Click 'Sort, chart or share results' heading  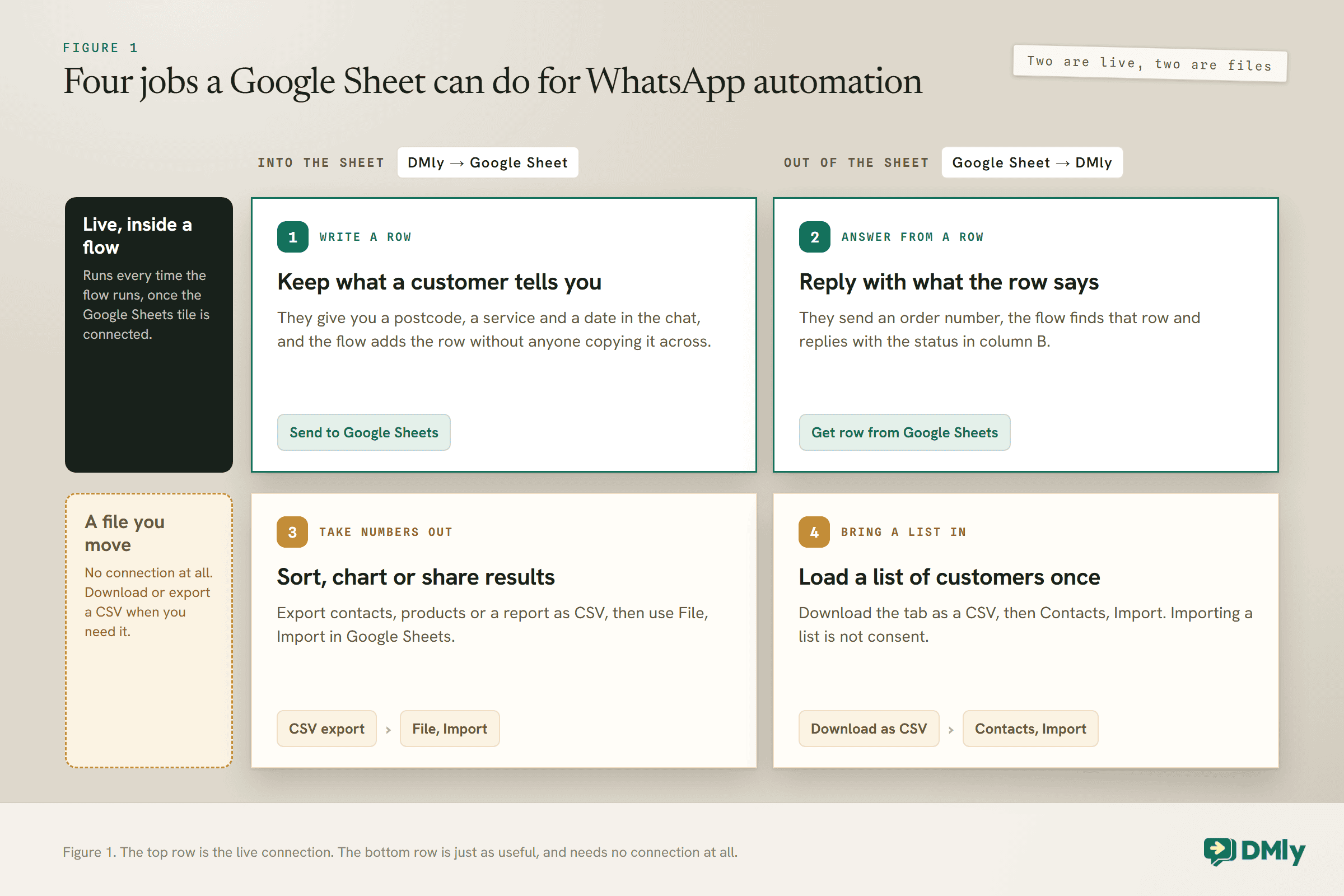[416, 577]
